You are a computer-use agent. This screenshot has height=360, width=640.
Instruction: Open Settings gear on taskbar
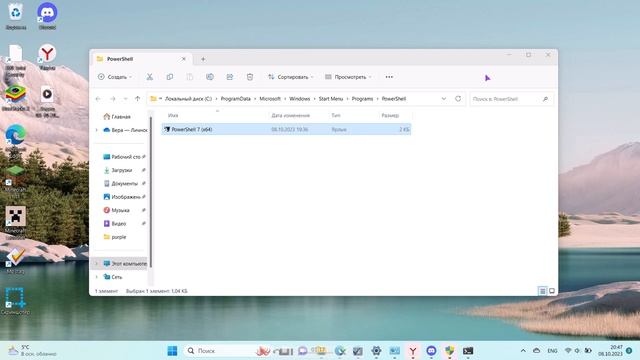coord(376,351)
